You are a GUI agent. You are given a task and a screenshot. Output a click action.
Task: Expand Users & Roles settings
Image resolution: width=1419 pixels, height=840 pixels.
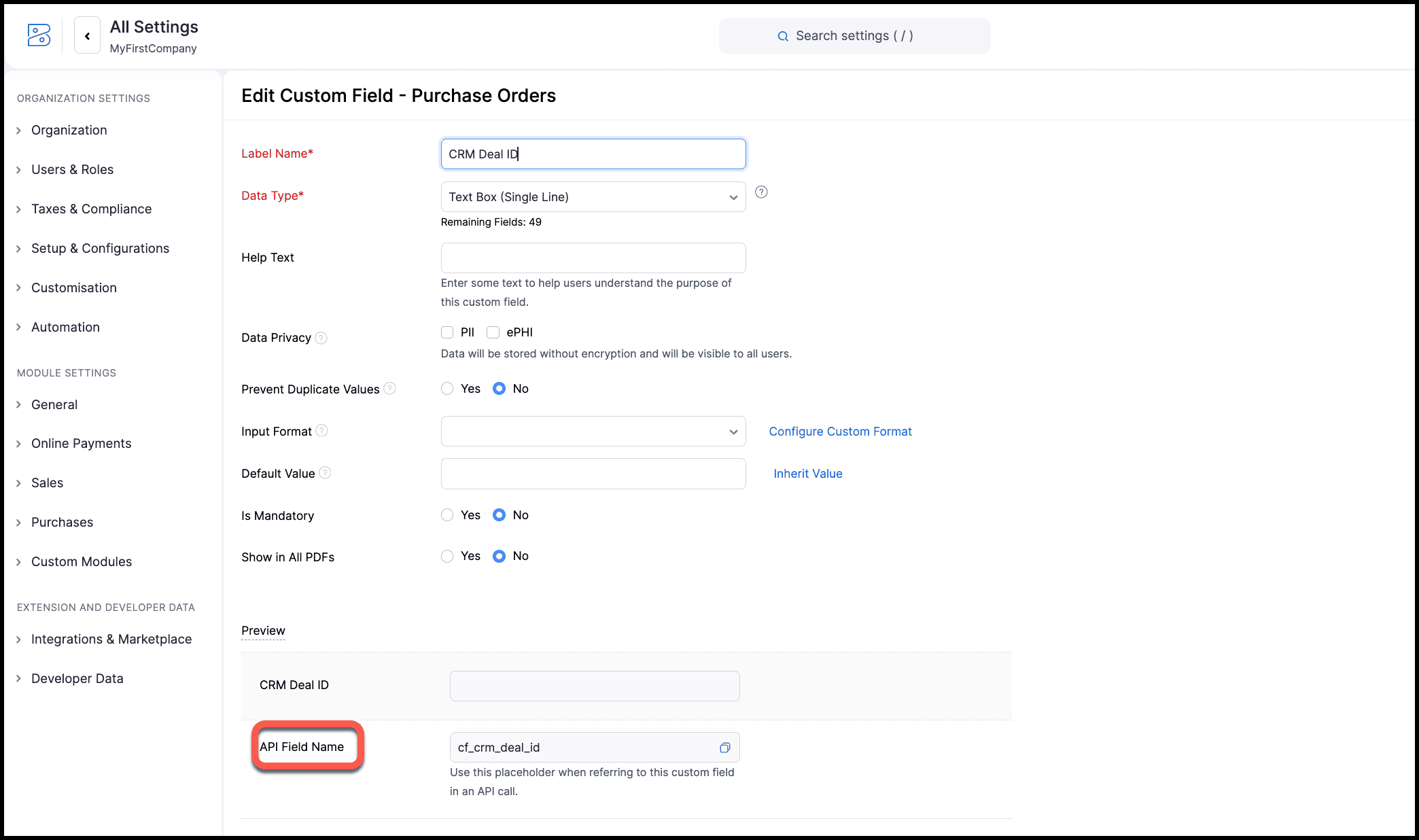[x=72, y=170]
